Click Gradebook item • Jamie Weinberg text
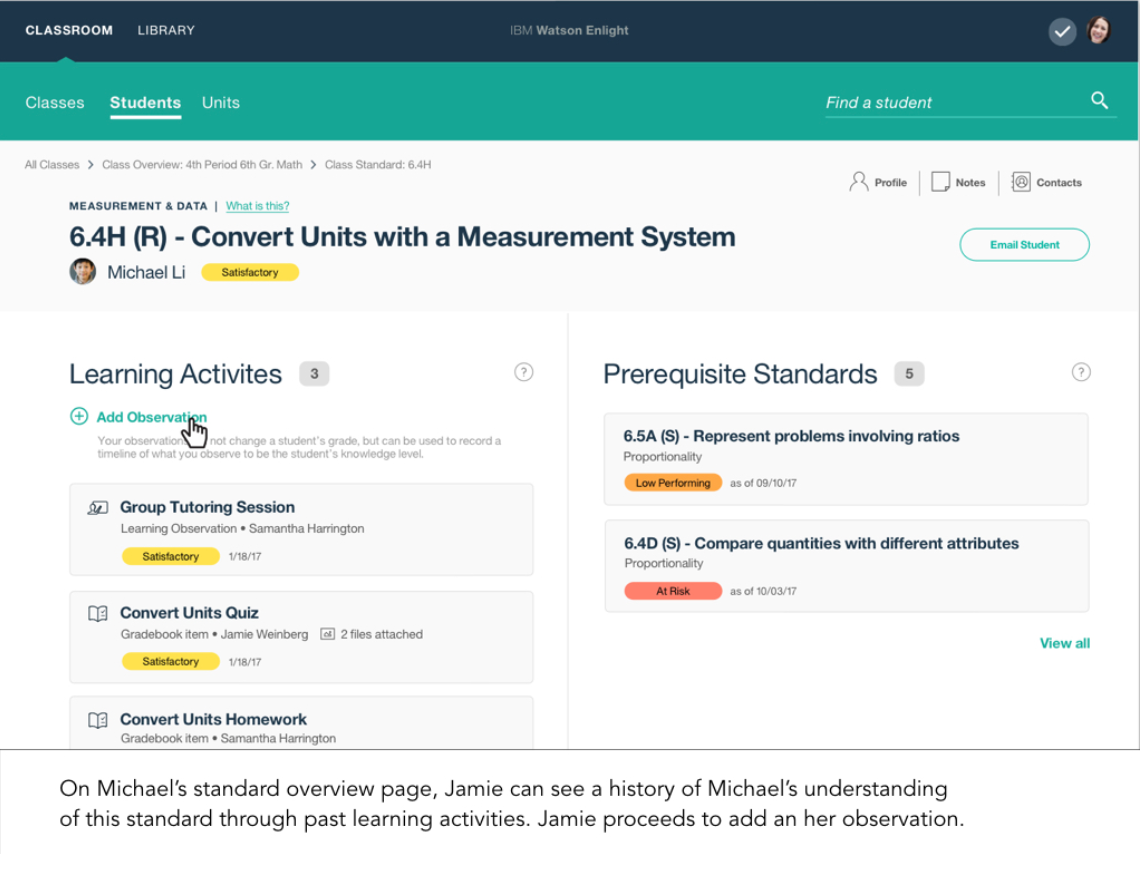Viewport: 1140px width, 880px height. pyautogui.click(x=214, y=634)
